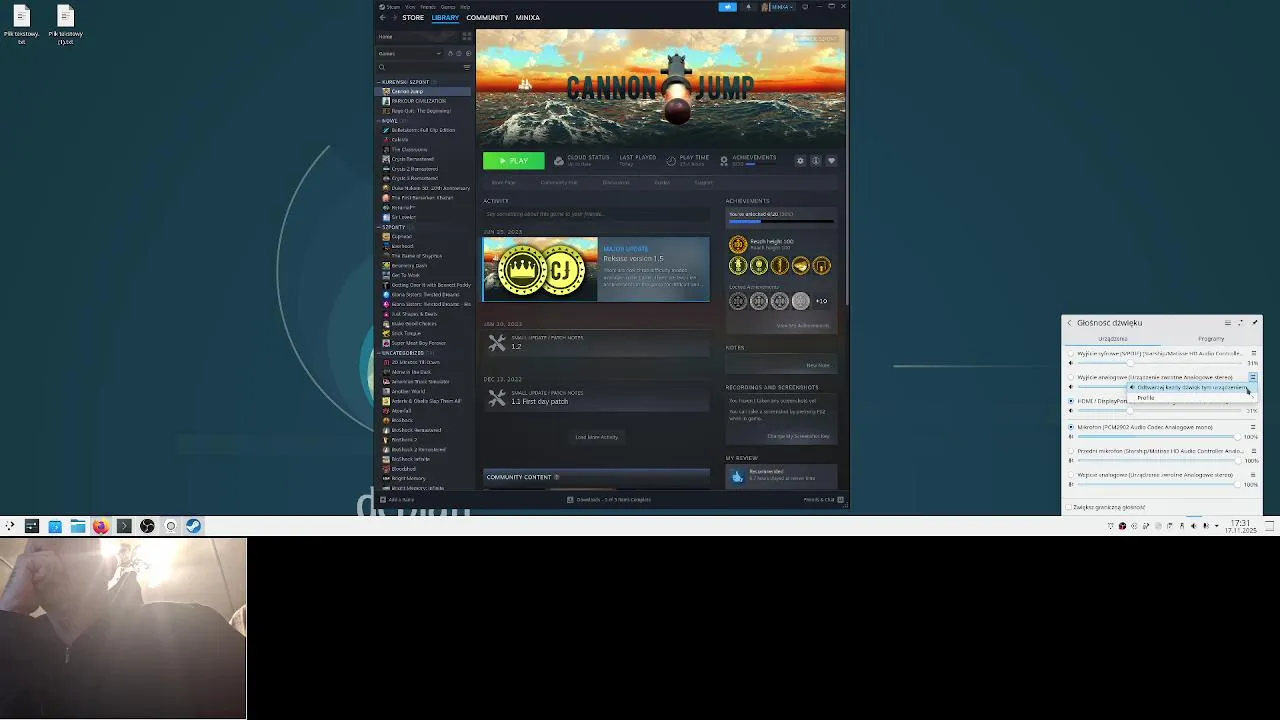Image resolution: width=1280 pixels, height=720 pixels.
Task: Enable the Zwiększ graniczną głośność checkbox
Action: pos(1070,507)
